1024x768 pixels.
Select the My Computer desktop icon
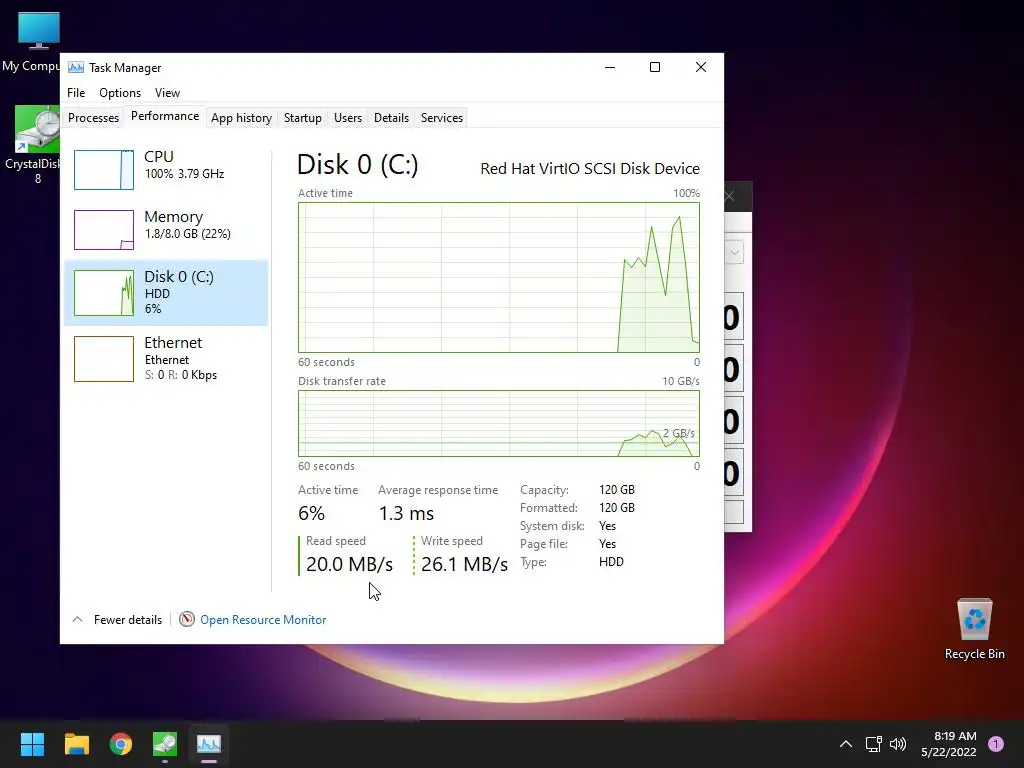(31, 42)
